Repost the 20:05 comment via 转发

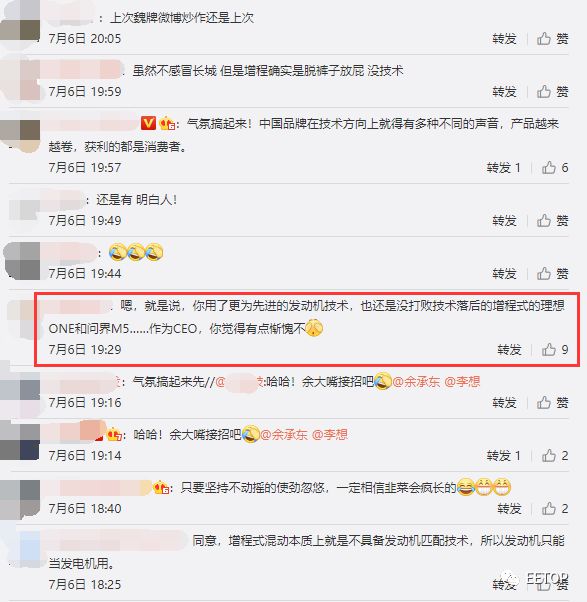[x=504, y=38]
